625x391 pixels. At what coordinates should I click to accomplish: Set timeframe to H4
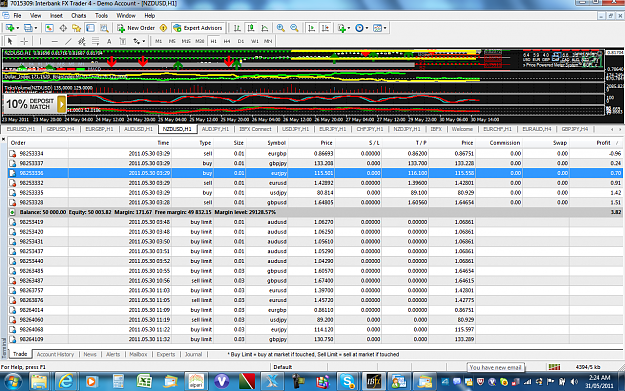(227, 41)
